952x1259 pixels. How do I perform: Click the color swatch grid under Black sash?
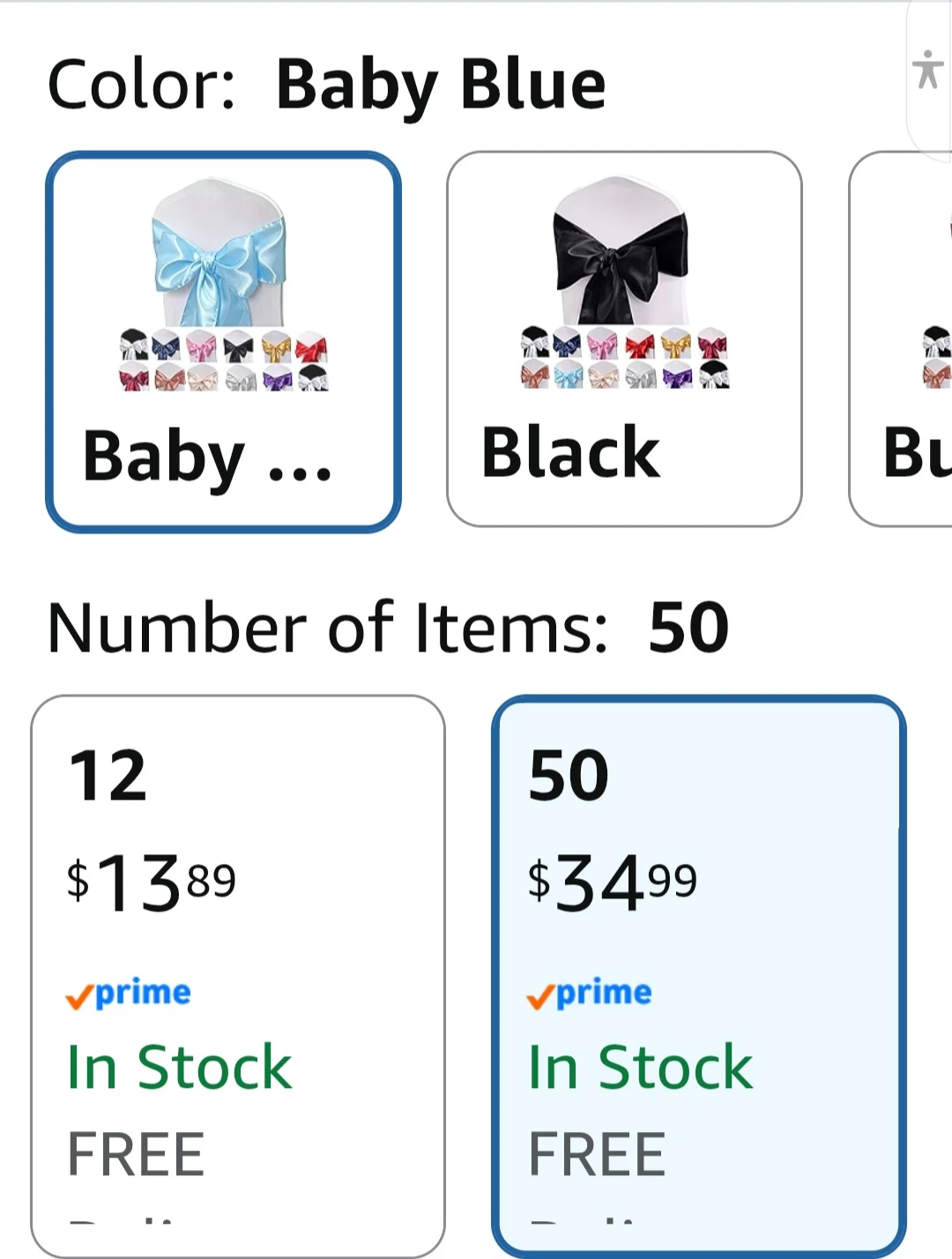pos(625,357)
